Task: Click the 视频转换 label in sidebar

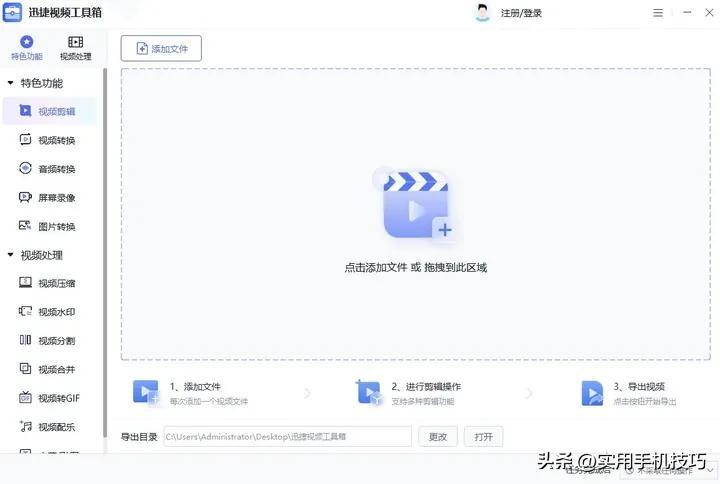Action: (x=56, y=141)
